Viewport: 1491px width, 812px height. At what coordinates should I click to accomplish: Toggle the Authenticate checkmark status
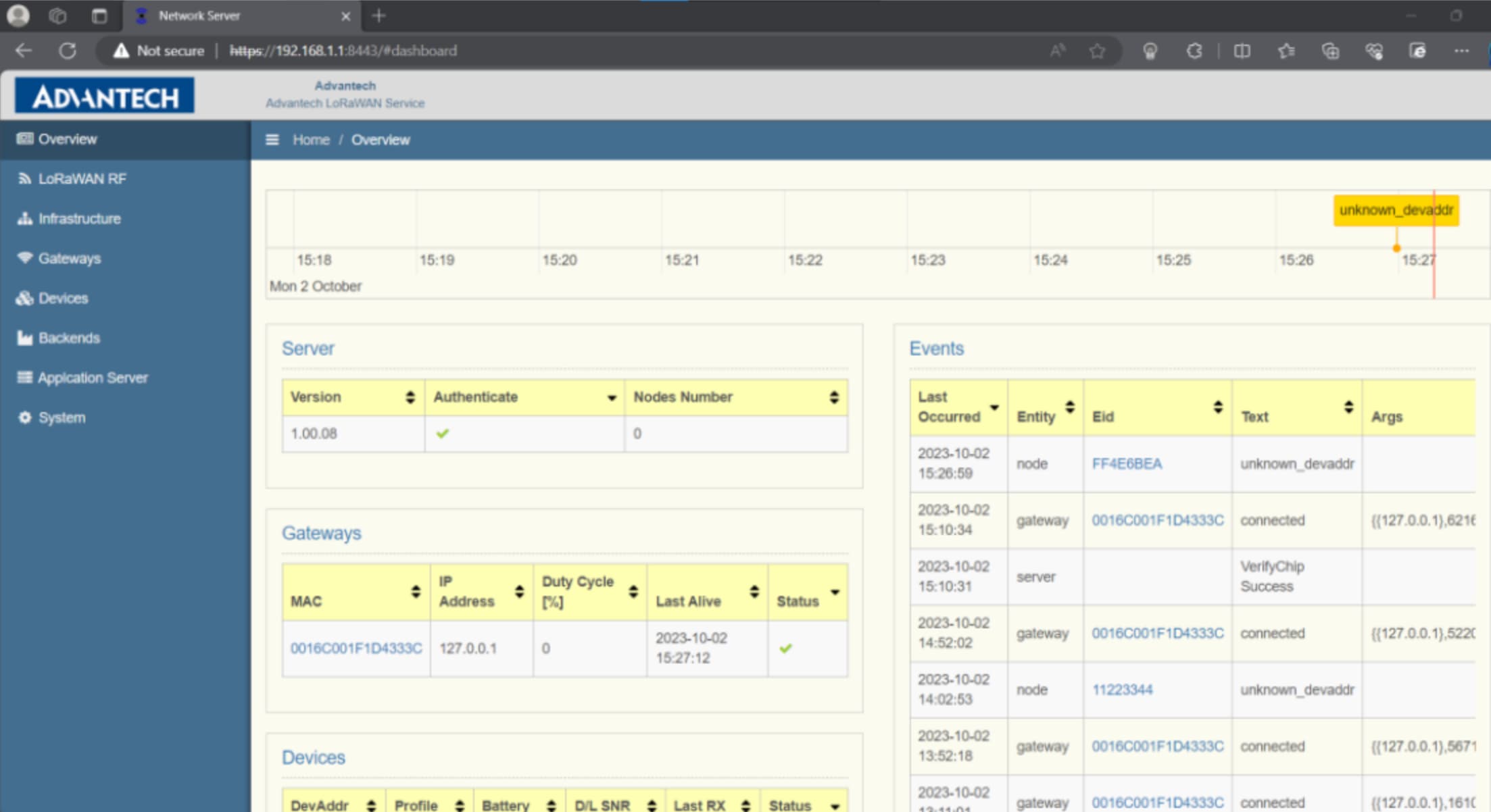[x=442, y=433]
